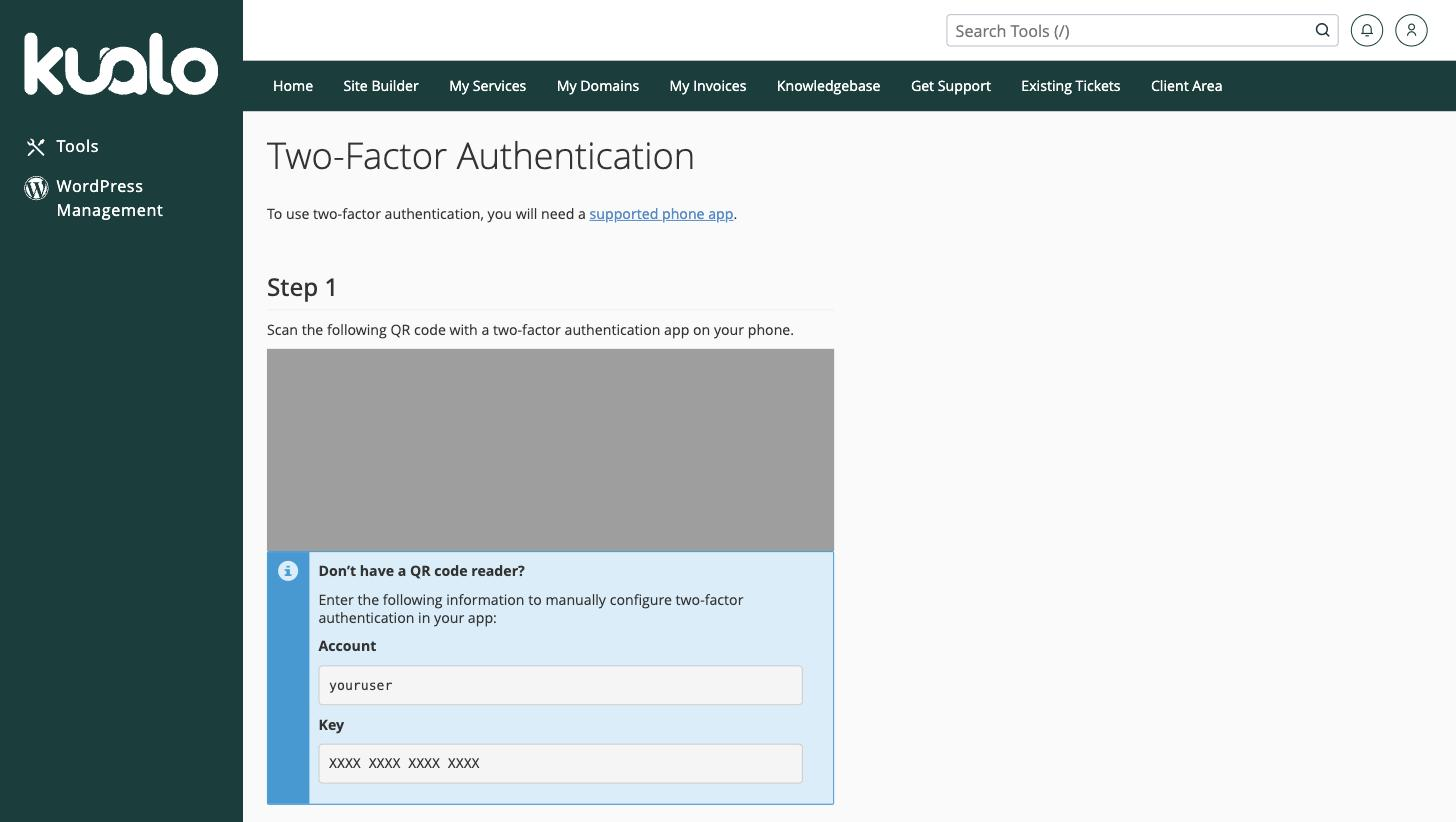Open Client Area menu item
Image resolution: width=1456 pixels, height=822 pixels.
coord(1186,86)
